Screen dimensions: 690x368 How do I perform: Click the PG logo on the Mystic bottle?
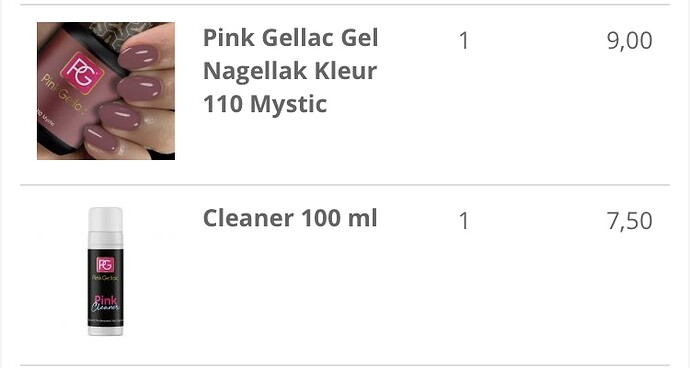(82, 74)
